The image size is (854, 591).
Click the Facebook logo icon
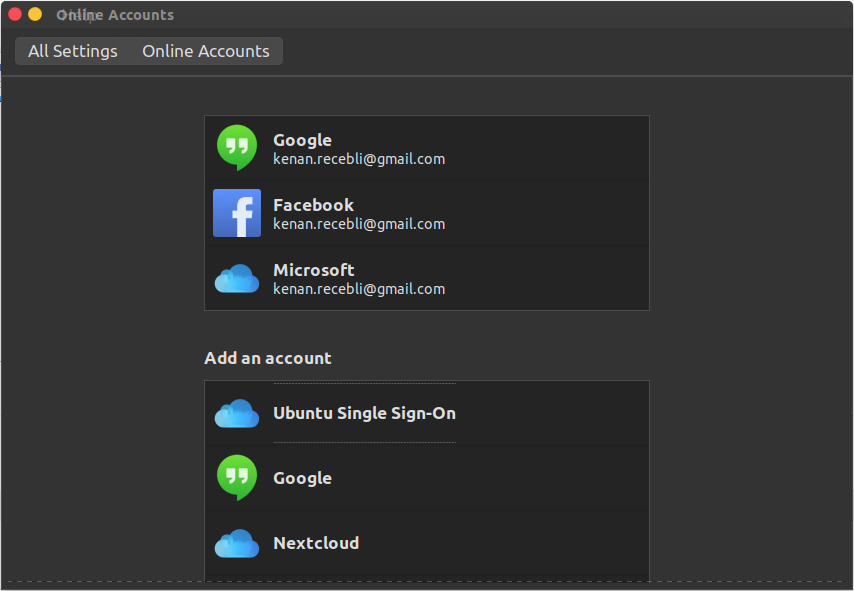coord(237,213)
